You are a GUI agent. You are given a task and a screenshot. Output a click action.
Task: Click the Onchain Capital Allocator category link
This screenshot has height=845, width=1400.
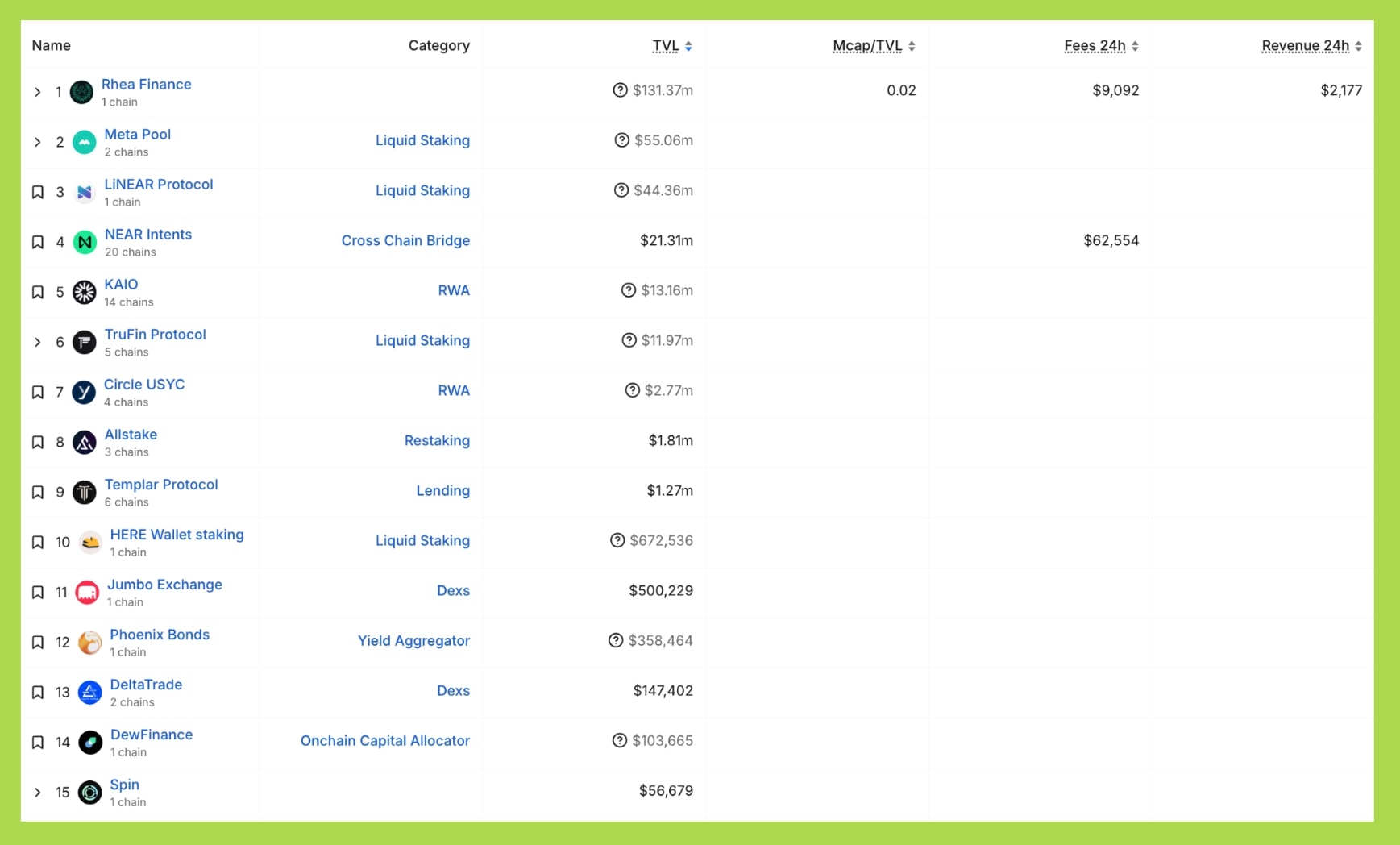[384, 740]
